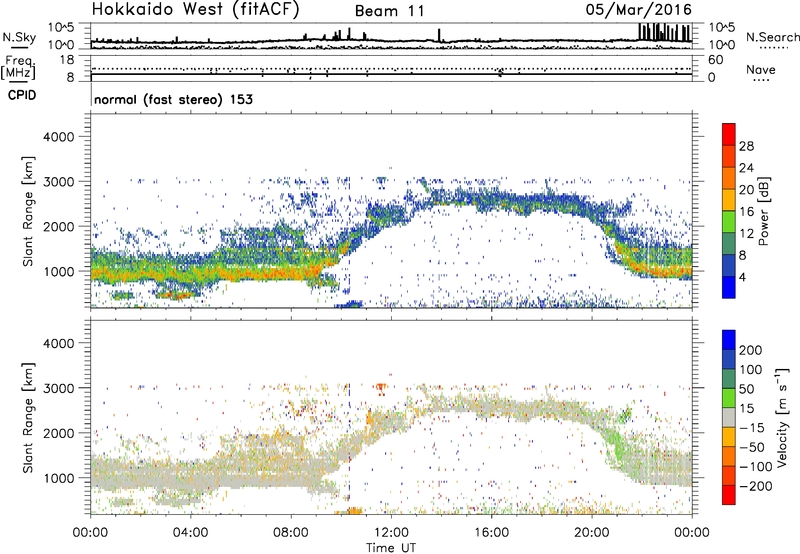Click the 'N.Sky' legend label
This screenshot has width=800, height=554.
(x=19, y=37)
